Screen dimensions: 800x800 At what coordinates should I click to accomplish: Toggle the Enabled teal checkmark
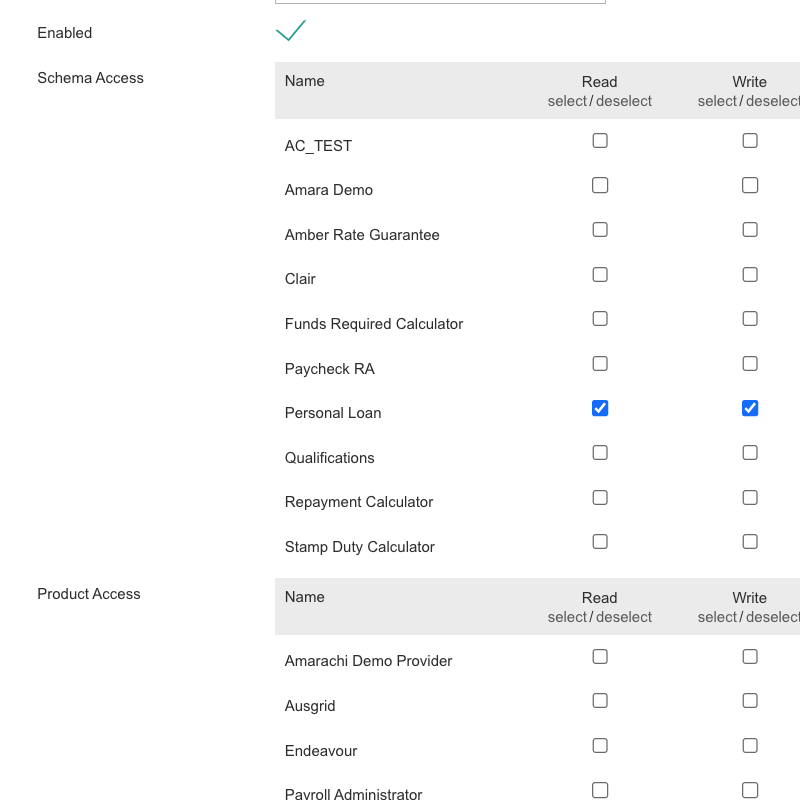pos(290,31)
